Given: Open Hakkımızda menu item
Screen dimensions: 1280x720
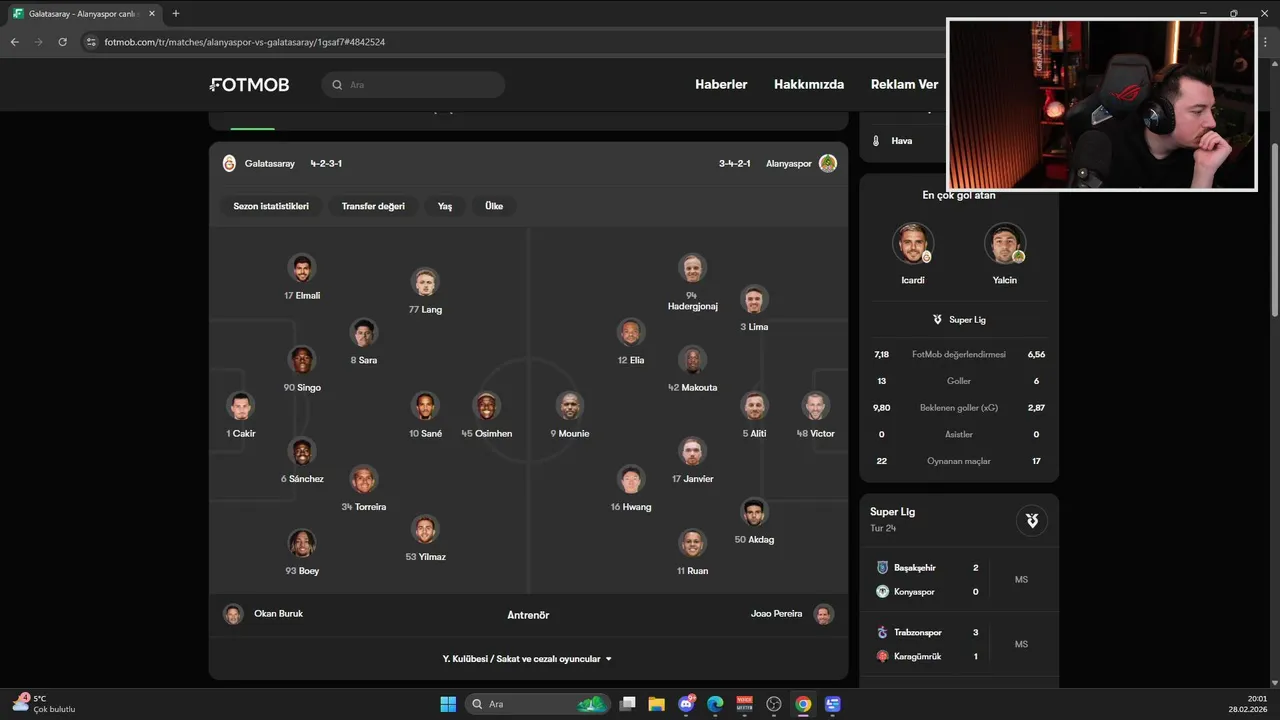Looking at the screenshot, I should pos(809,85).
